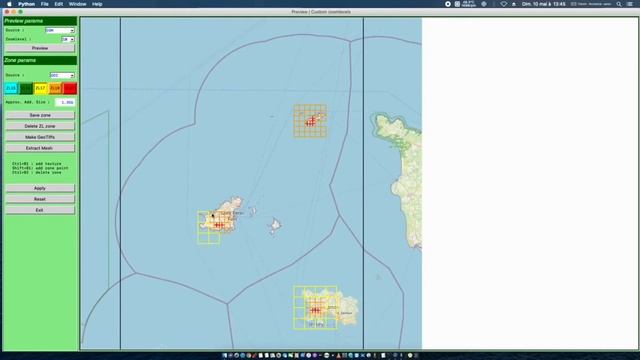Open the Edit menu
The width and height of the screenshot is (640, 360).
pos(59,4)
